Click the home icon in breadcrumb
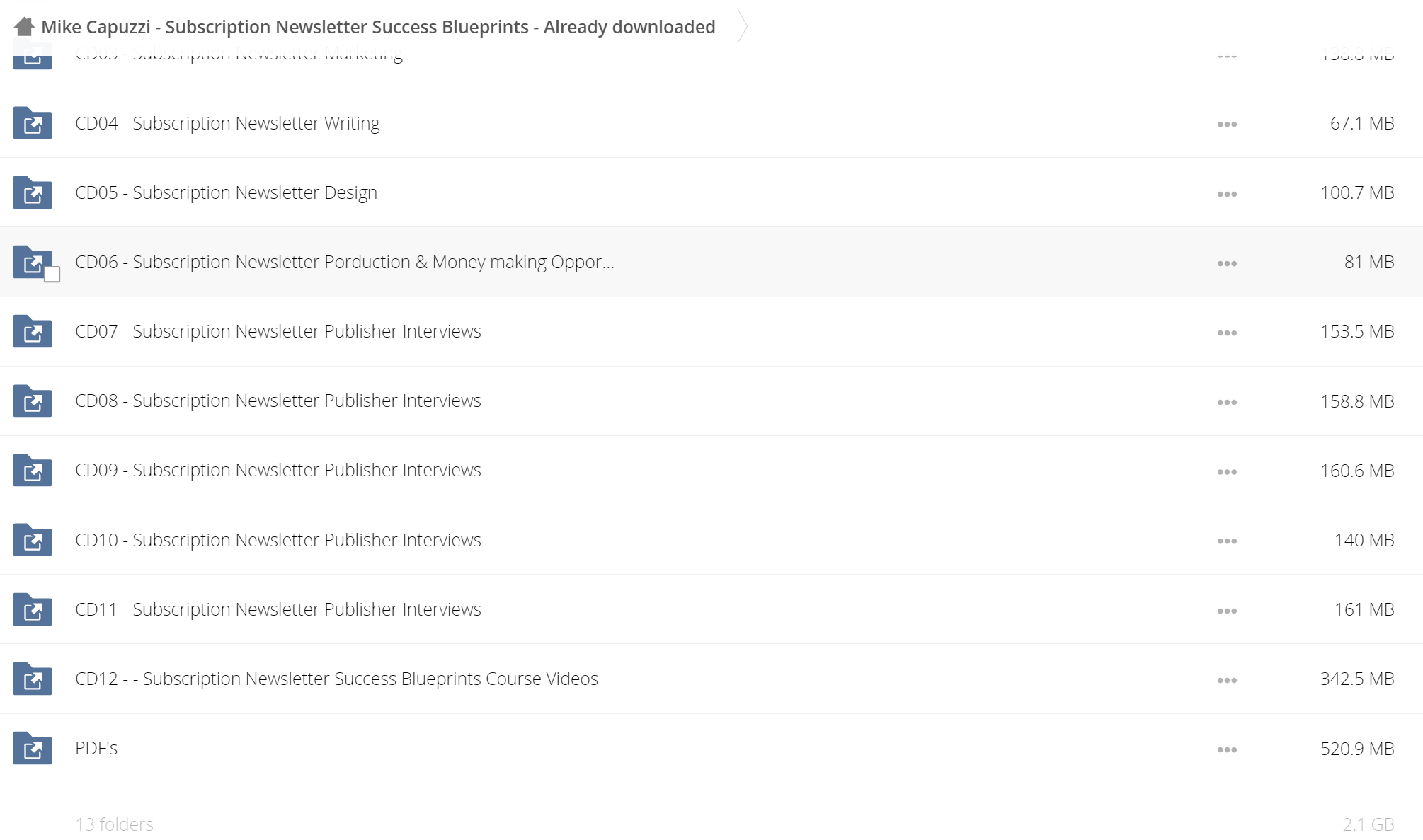Viewport: 1423px width, 840px height. tap(24, 27)
